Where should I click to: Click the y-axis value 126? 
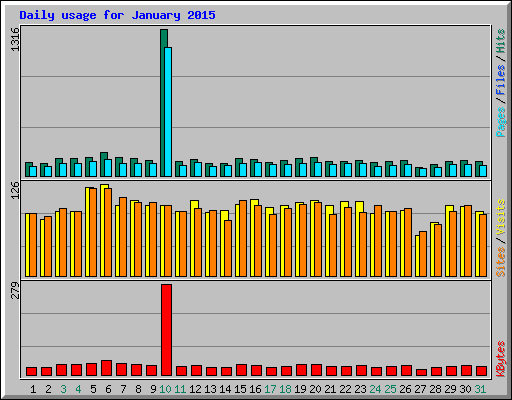[x=15, y=190]
